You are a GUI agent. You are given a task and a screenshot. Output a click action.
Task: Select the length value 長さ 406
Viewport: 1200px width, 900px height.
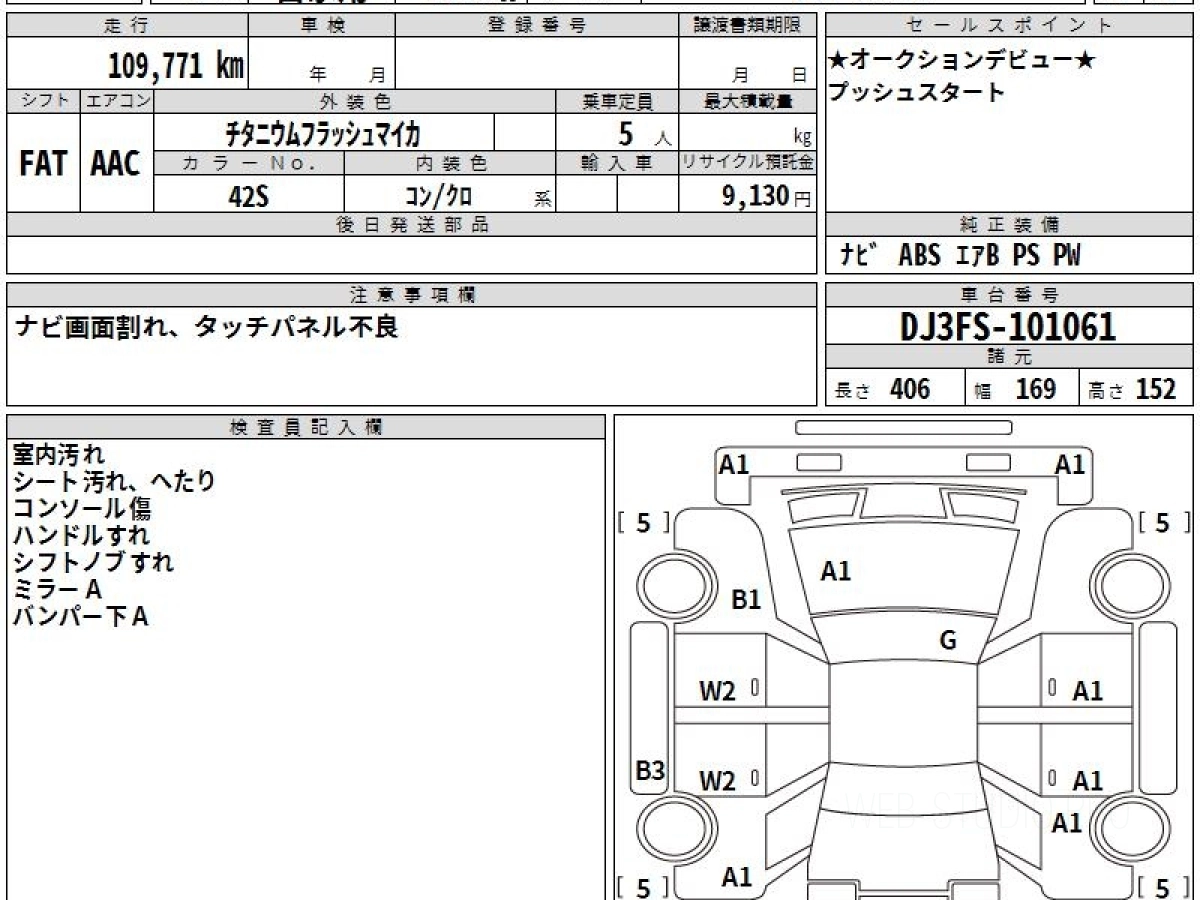coord(882,389)
